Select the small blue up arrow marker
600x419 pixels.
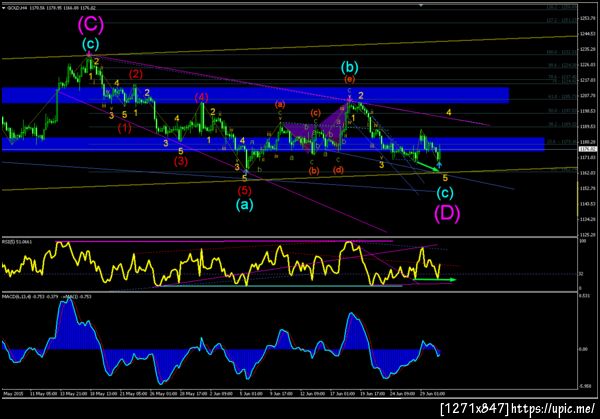tap(439, 165)
